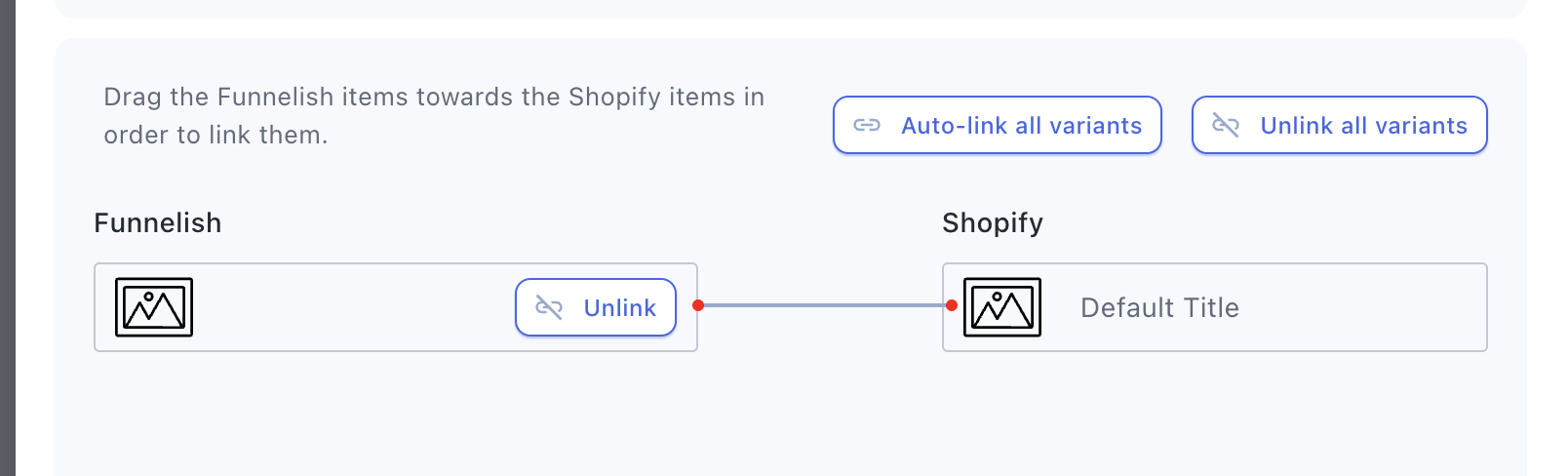
Task: Click the dark gray strip on the left edge
Action: (7, 238)
